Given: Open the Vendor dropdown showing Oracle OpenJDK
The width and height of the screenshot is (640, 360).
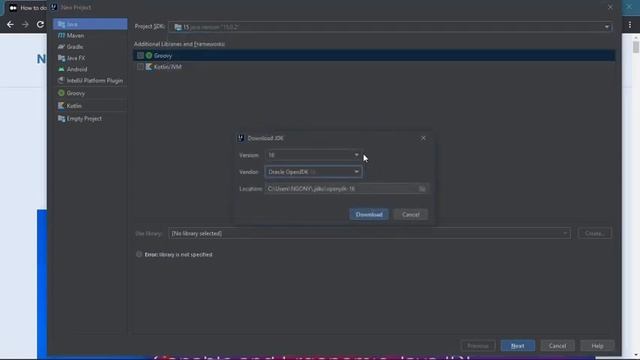Looking at the screenshot, I should point(313,172).
